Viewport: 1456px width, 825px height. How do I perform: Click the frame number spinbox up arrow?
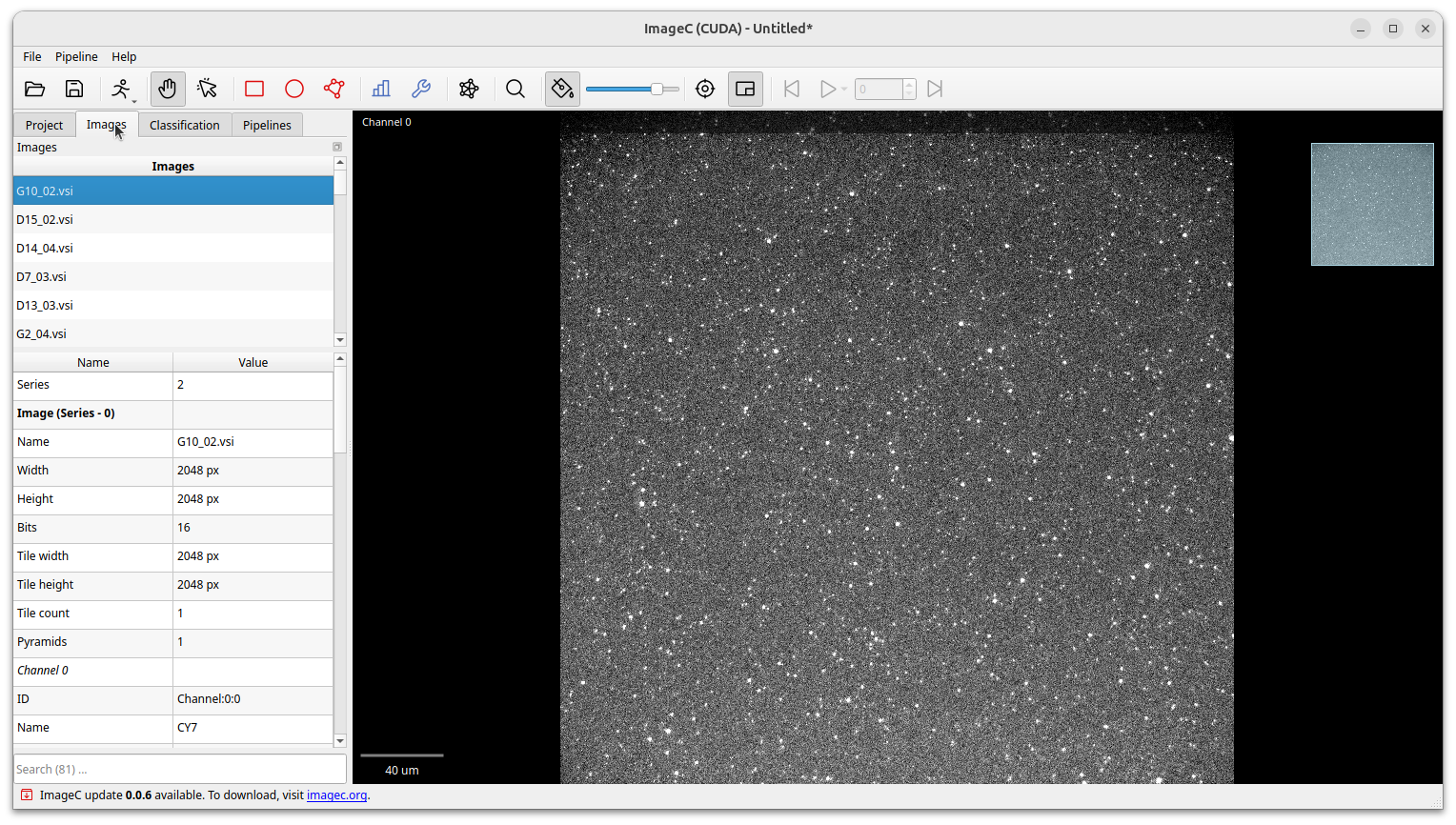pos(909,84)
